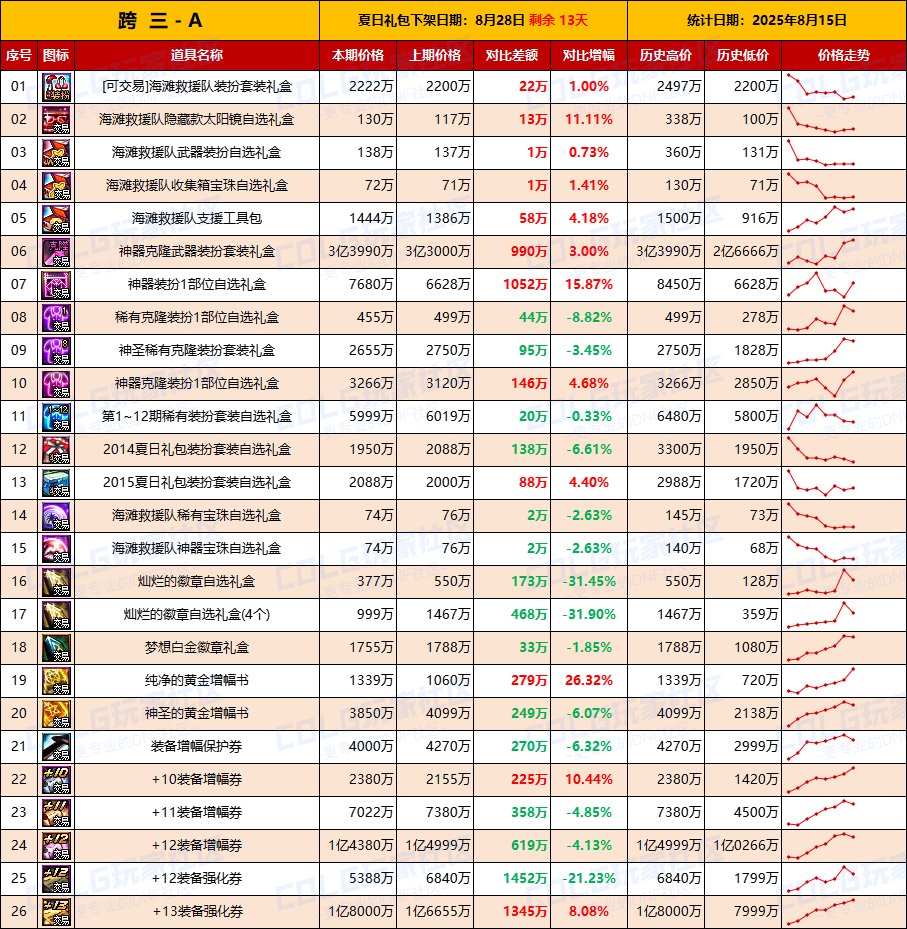Image resolution: width=907 pixels, height=929 pixels.
Task: Click the +11装备增幅券 icon
Action: click(x=56, y=813)
